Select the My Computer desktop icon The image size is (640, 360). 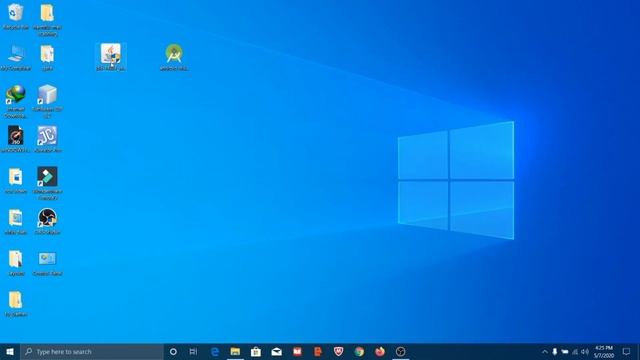click(x=16, y=58)
